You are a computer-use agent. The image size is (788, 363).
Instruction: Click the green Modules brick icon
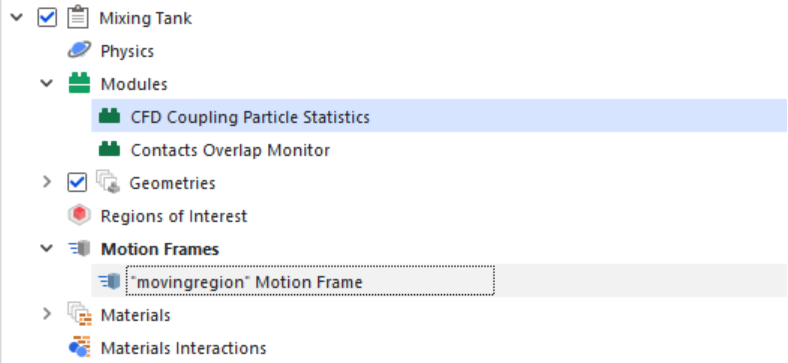coord(79,83)
